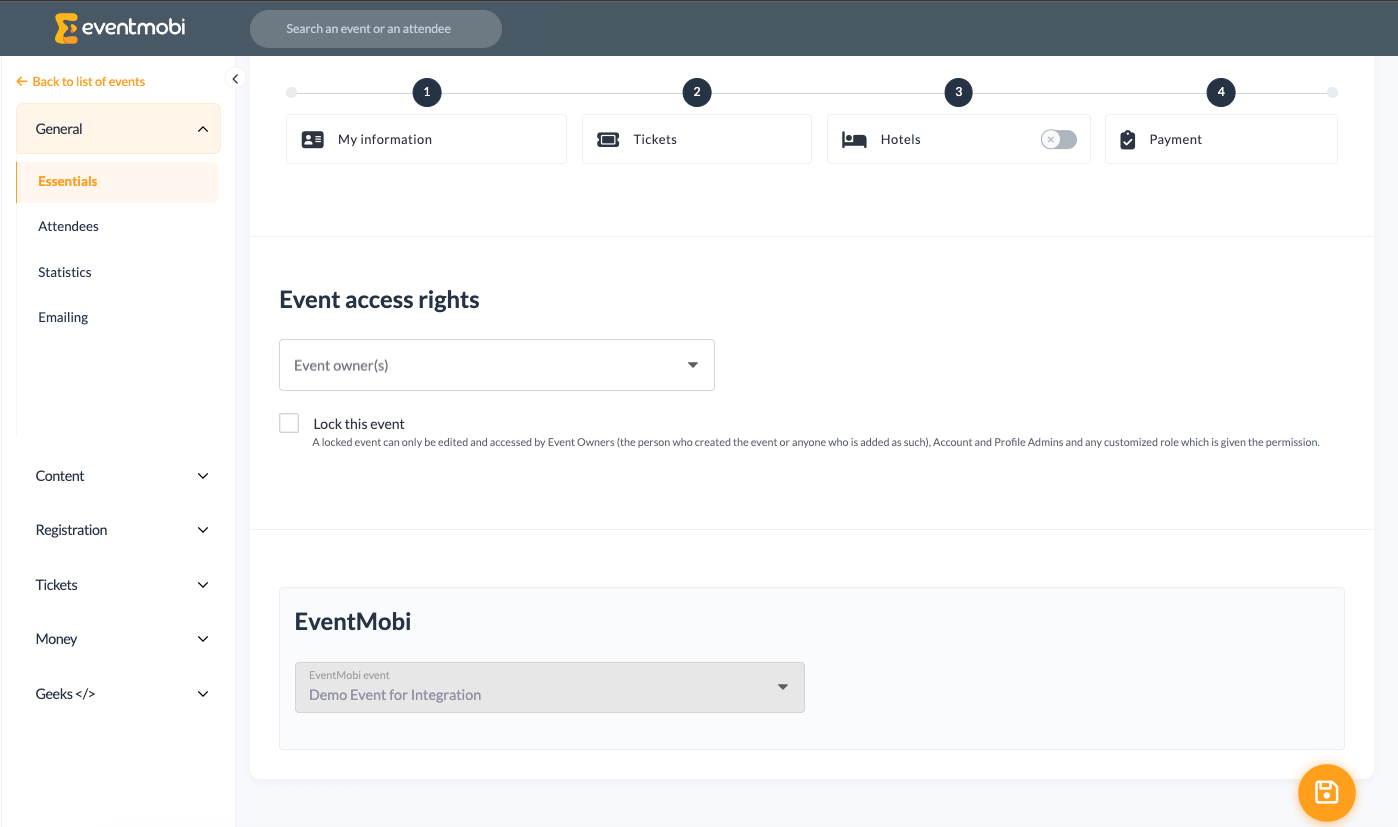Viewport: 1398px width, 827px height.
Task: Switch to the Statistics section
Action: pos(64,271)
